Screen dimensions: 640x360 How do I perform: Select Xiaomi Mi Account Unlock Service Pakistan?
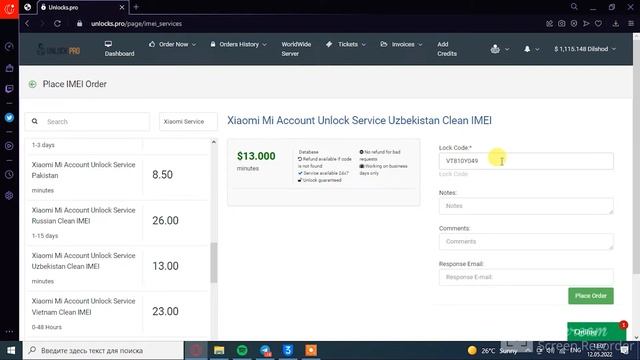83,170
